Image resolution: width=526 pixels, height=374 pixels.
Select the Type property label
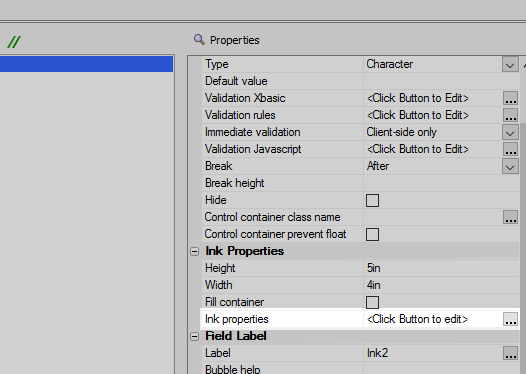[x=217, y=64]
